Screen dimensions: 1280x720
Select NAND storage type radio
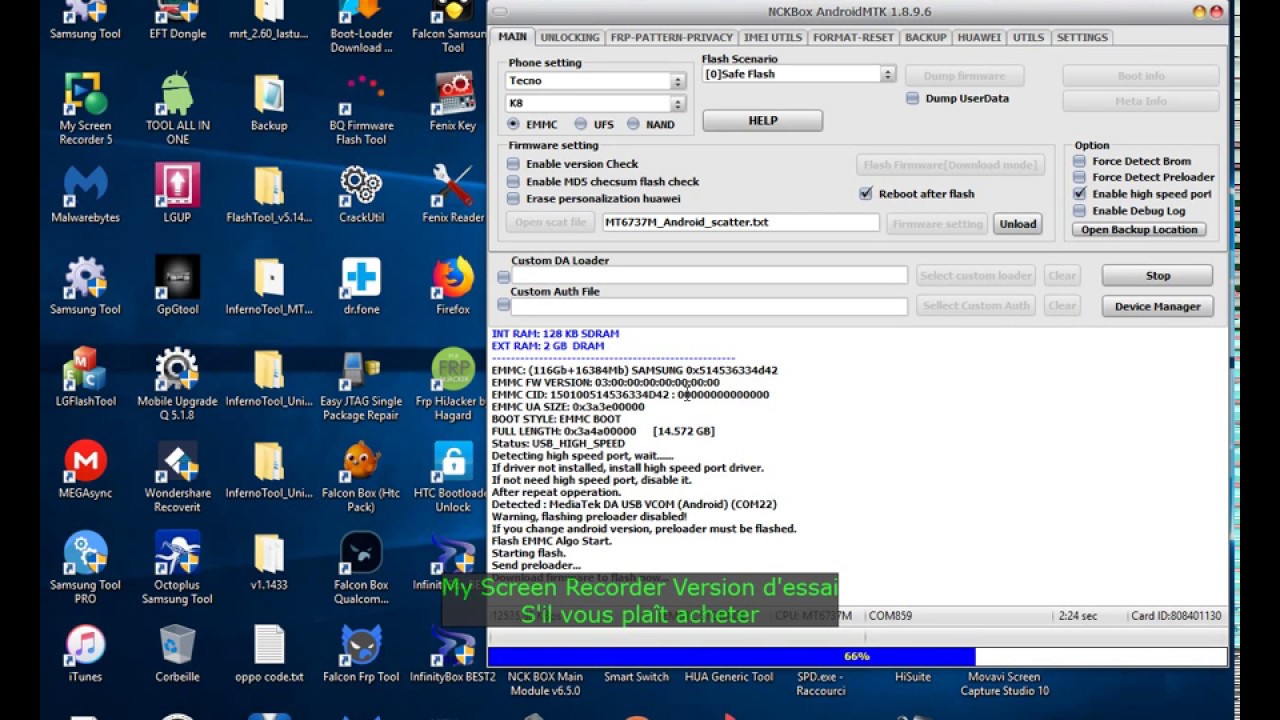633,124
